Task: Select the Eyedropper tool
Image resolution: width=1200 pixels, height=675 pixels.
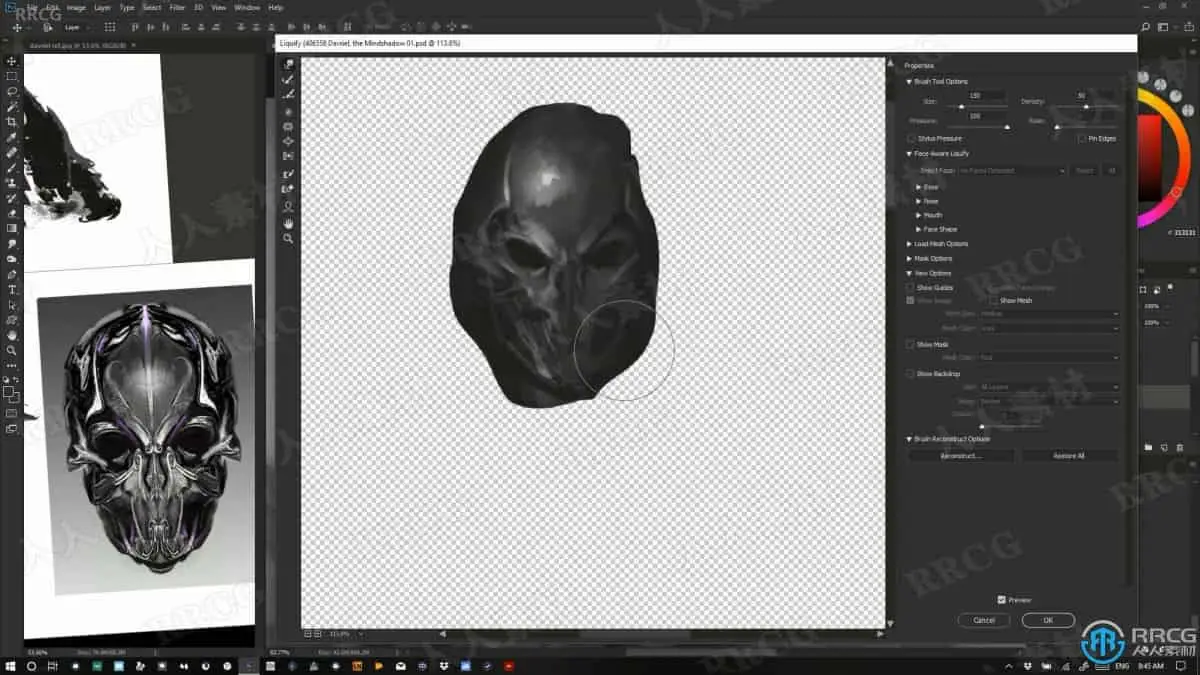Action: click(x=12, y=137)
